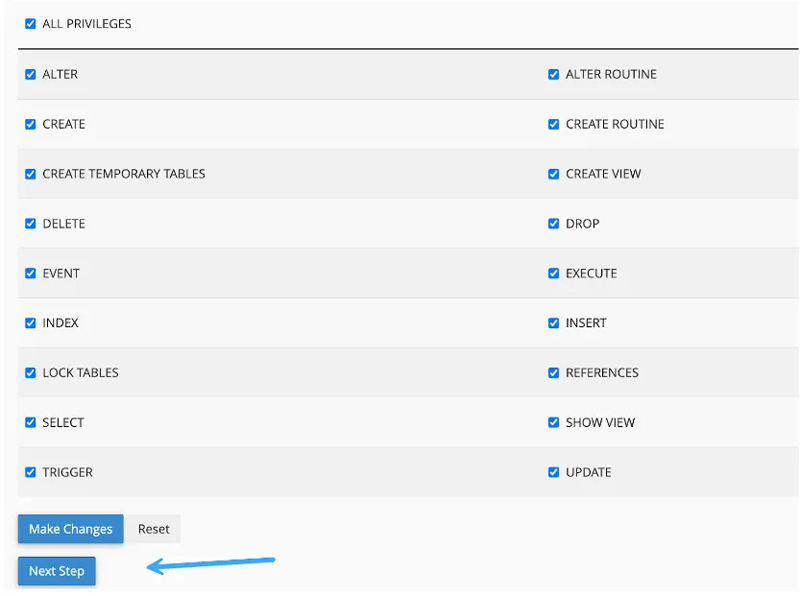This screenshot has height=596, width=800.
Task: Disable the LOCK TABLES privilege
Action: pos(30,373)
